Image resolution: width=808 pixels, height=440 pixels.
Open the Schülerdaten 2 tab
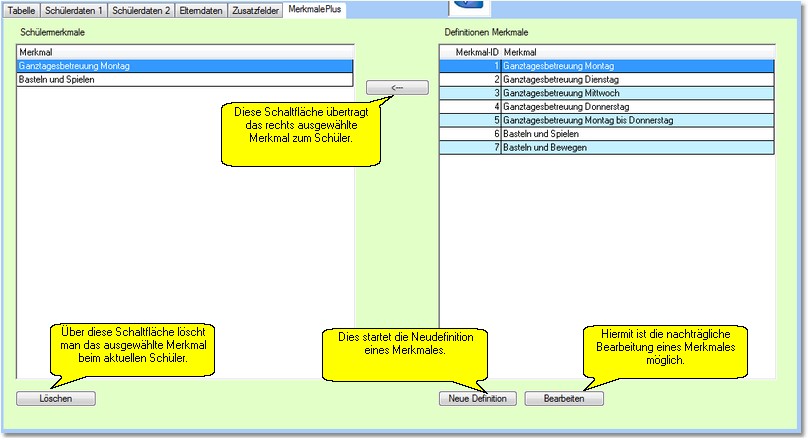[141, 9]
